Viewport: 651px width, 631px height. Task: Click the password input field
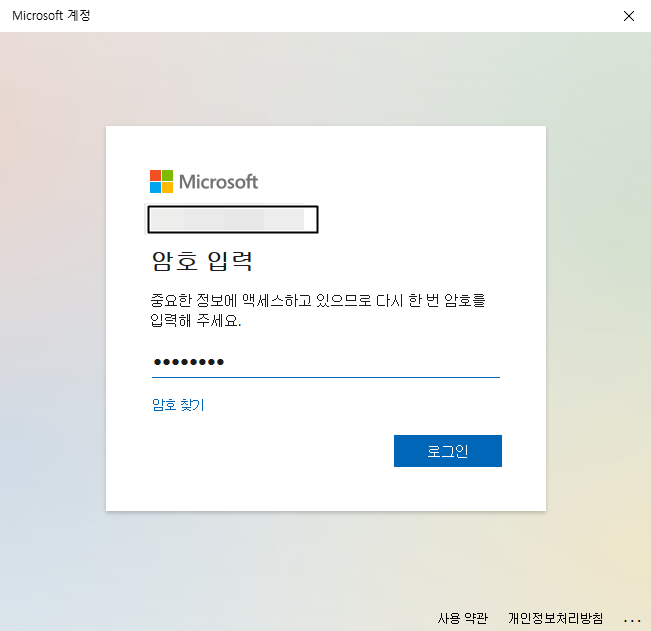pyautogui.click(x=326, y=362)
